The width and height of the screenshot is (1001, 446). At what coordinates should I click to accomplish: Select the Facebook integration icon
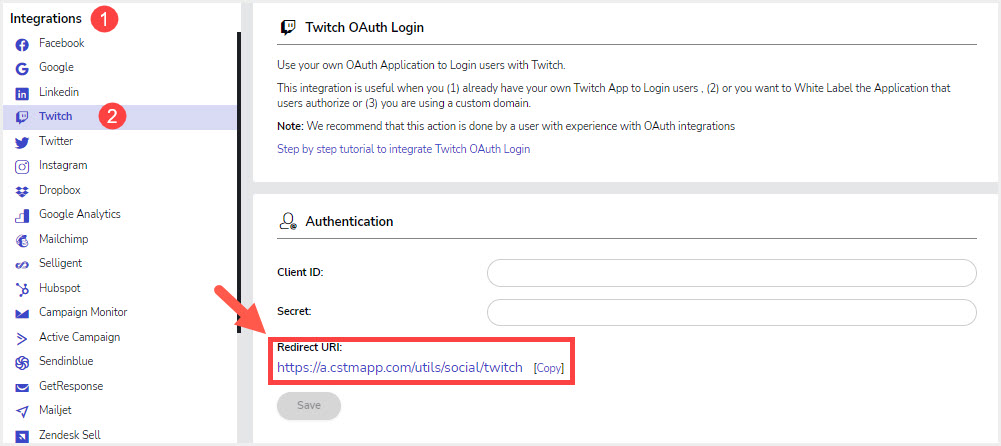click(22, 45)
